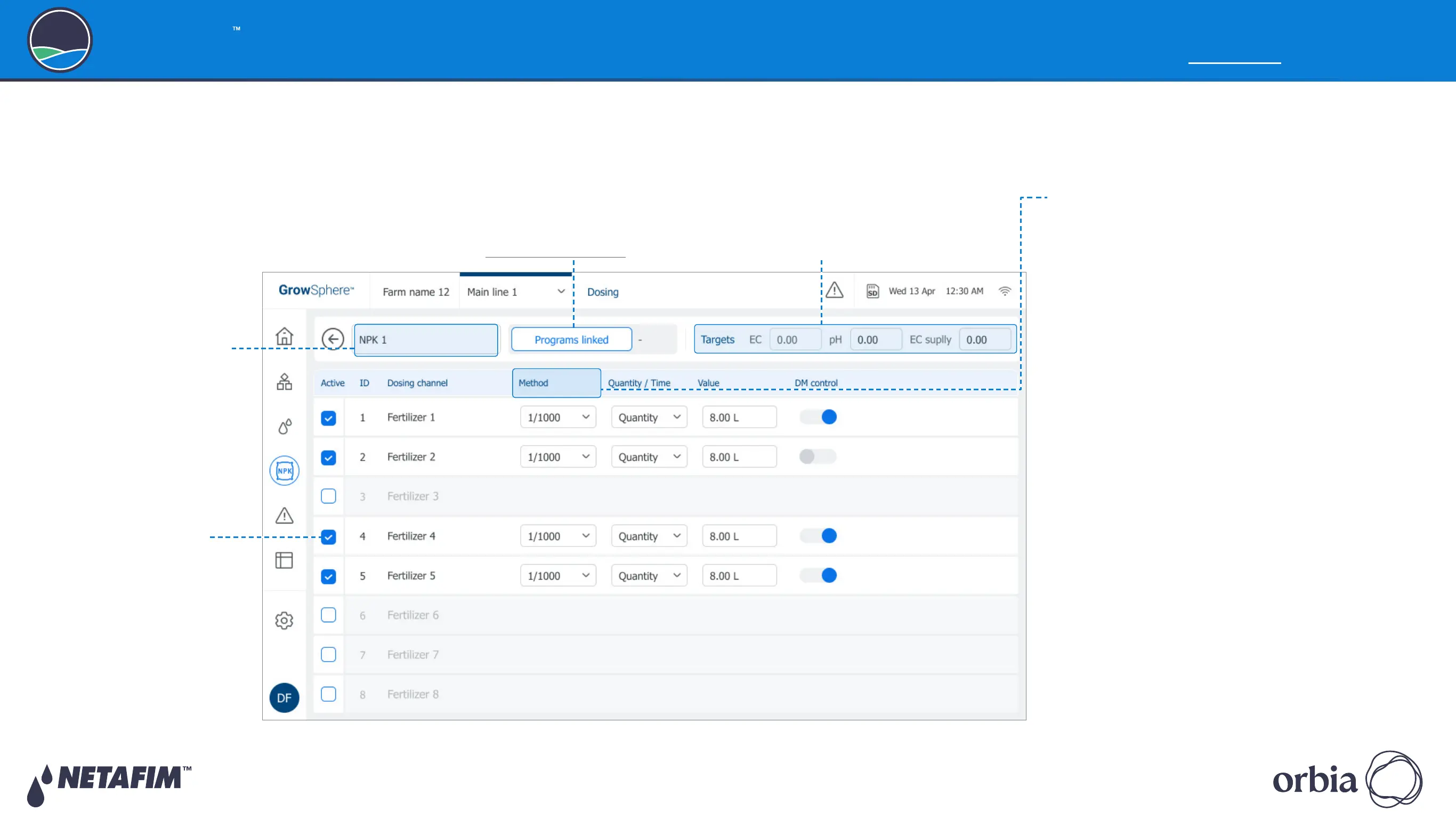This screenshot has width=1456, height=819.
Task: Uncheck Active for Fertilizer 5
Action: (x=328, y=576)
